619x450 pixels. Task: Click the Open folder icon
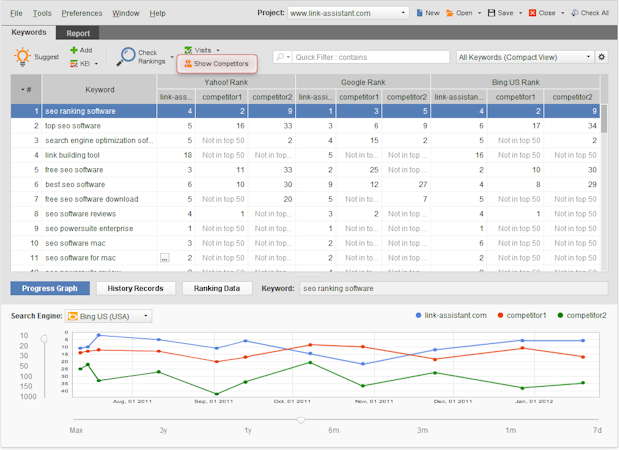(x=450, y=13)
